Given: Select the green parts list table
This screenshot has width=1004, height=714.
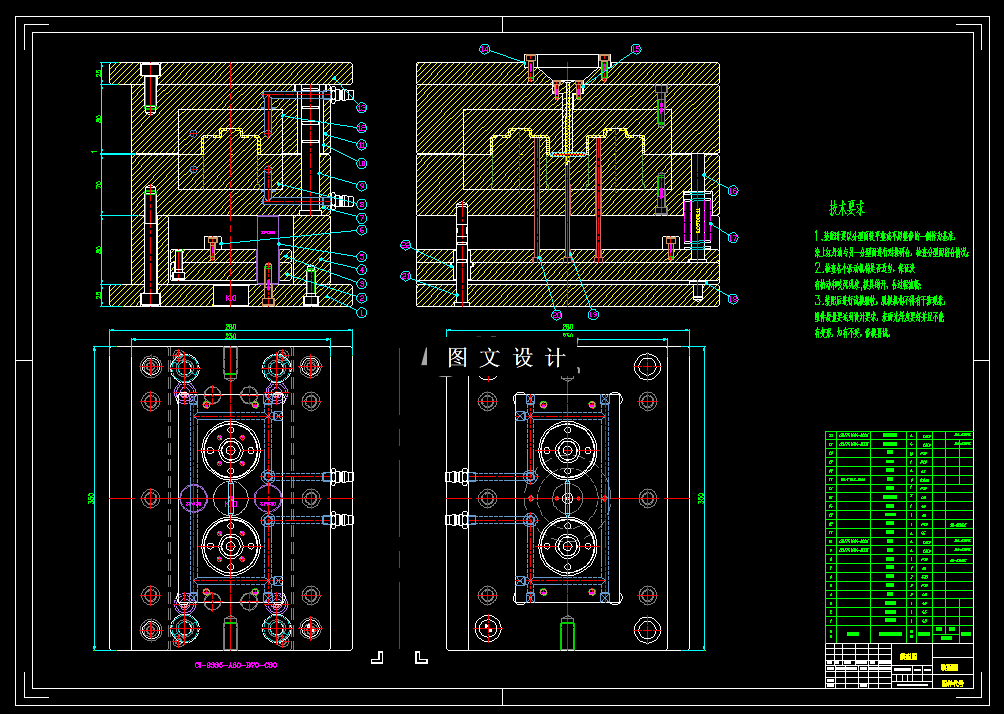Looking at the screenshot, I should click(899, 537).
